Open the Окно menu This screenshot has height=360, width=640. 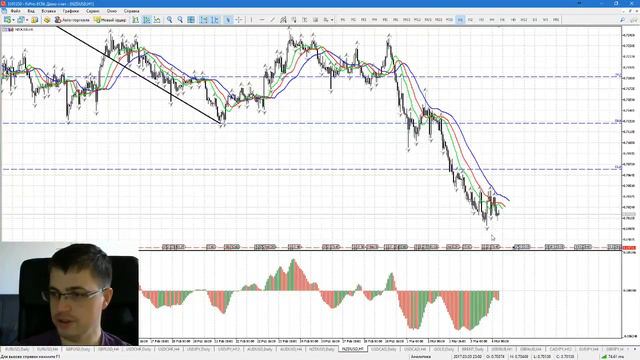111,11
